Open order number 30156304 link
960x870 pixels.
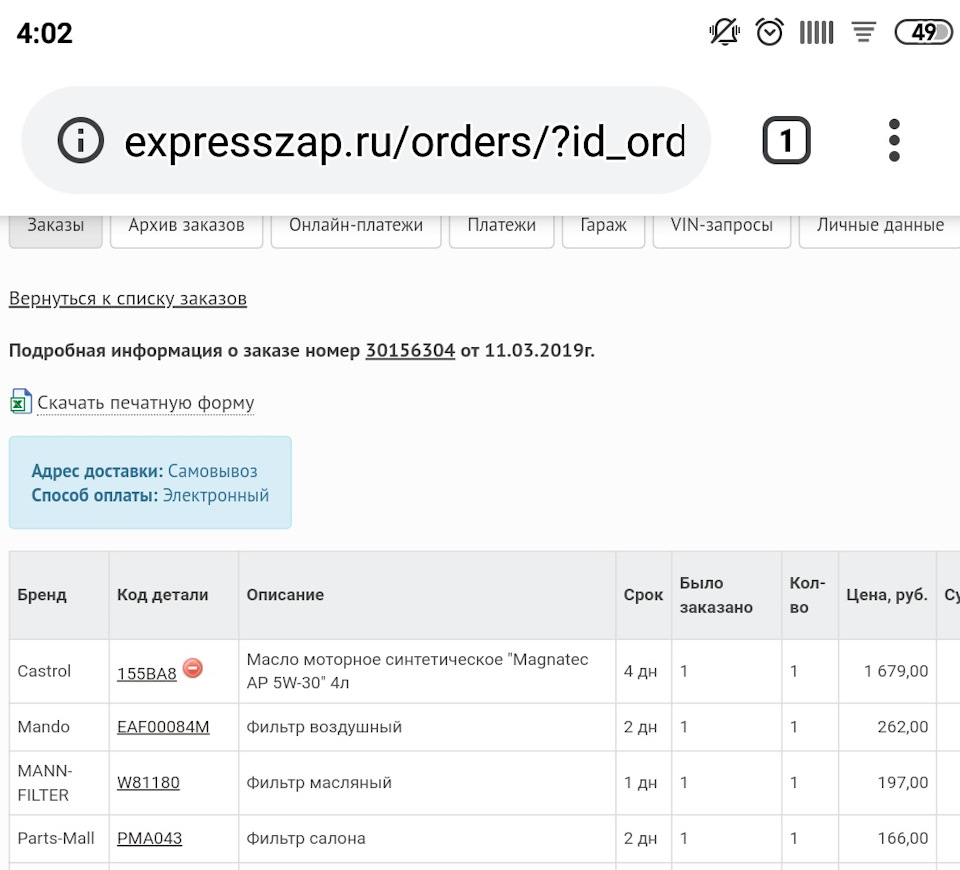(x=410, y=350)
